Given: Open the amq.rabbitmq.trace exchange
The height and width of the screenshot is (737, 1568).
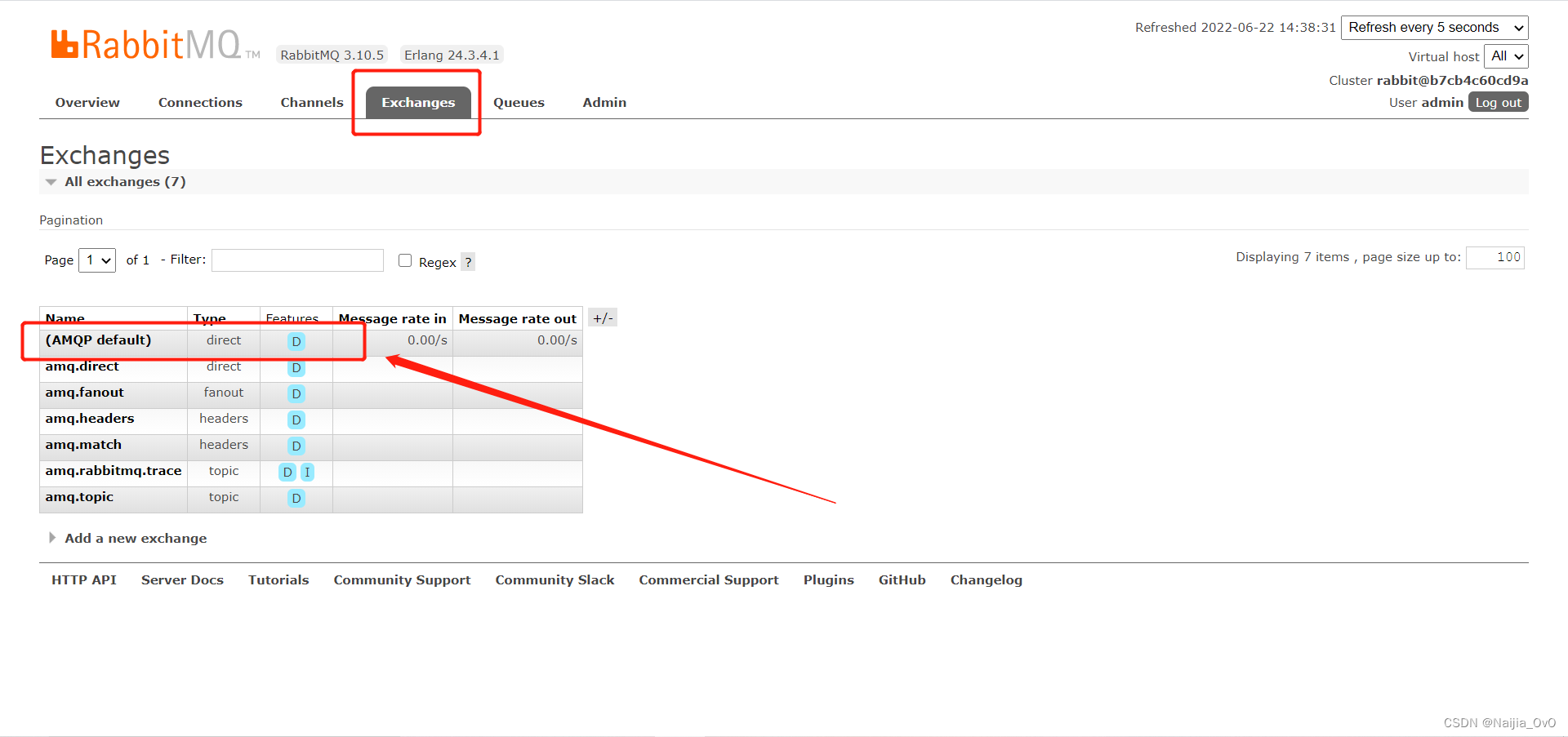Looking at the screenshot, I should (113, 471).
